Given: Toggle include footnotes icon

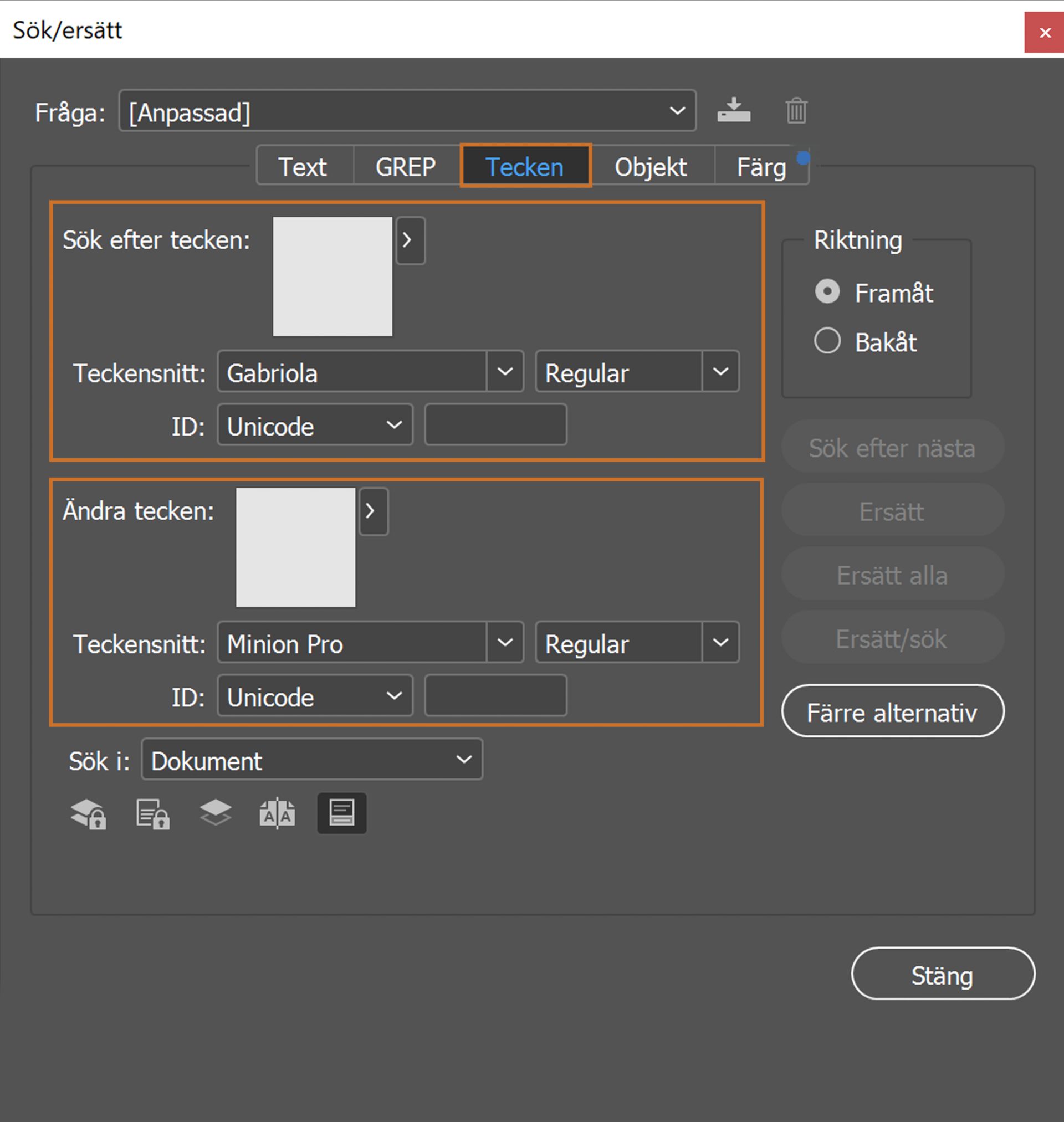Looking at the screenshot, I should tap(341, 813).
